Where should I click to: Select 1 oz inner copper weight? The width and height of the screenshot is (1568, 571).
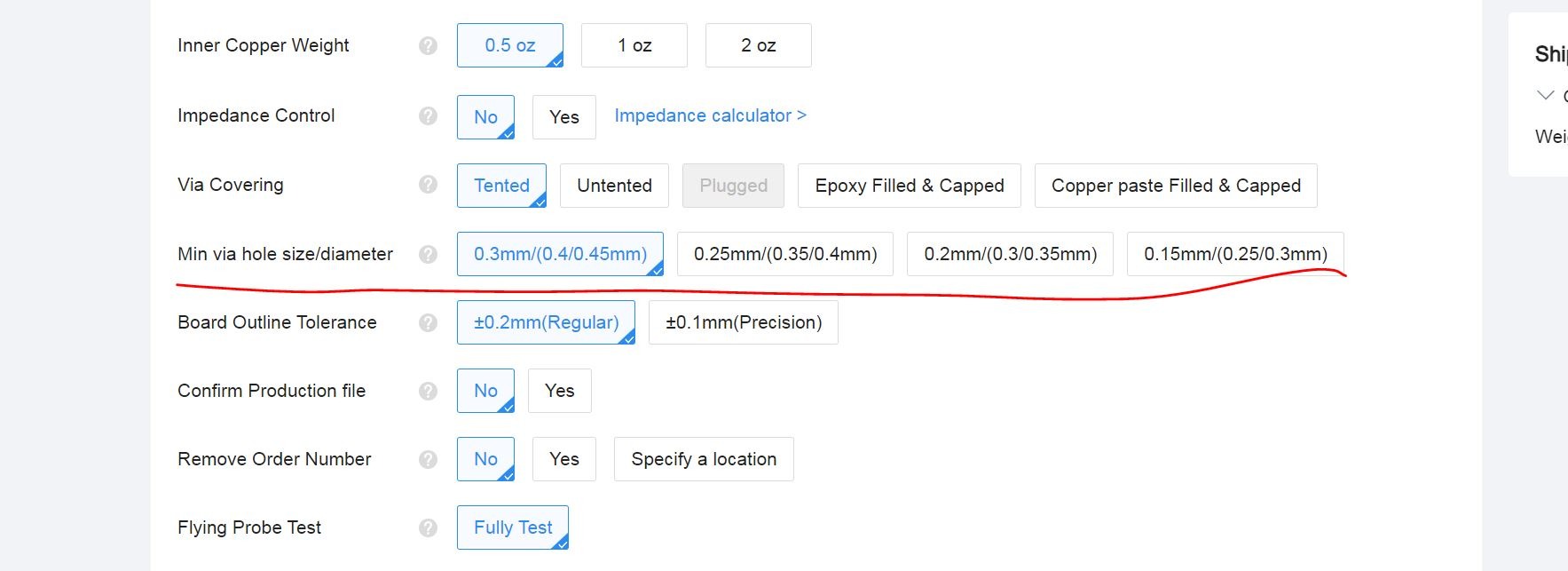[x=634, y=45]
